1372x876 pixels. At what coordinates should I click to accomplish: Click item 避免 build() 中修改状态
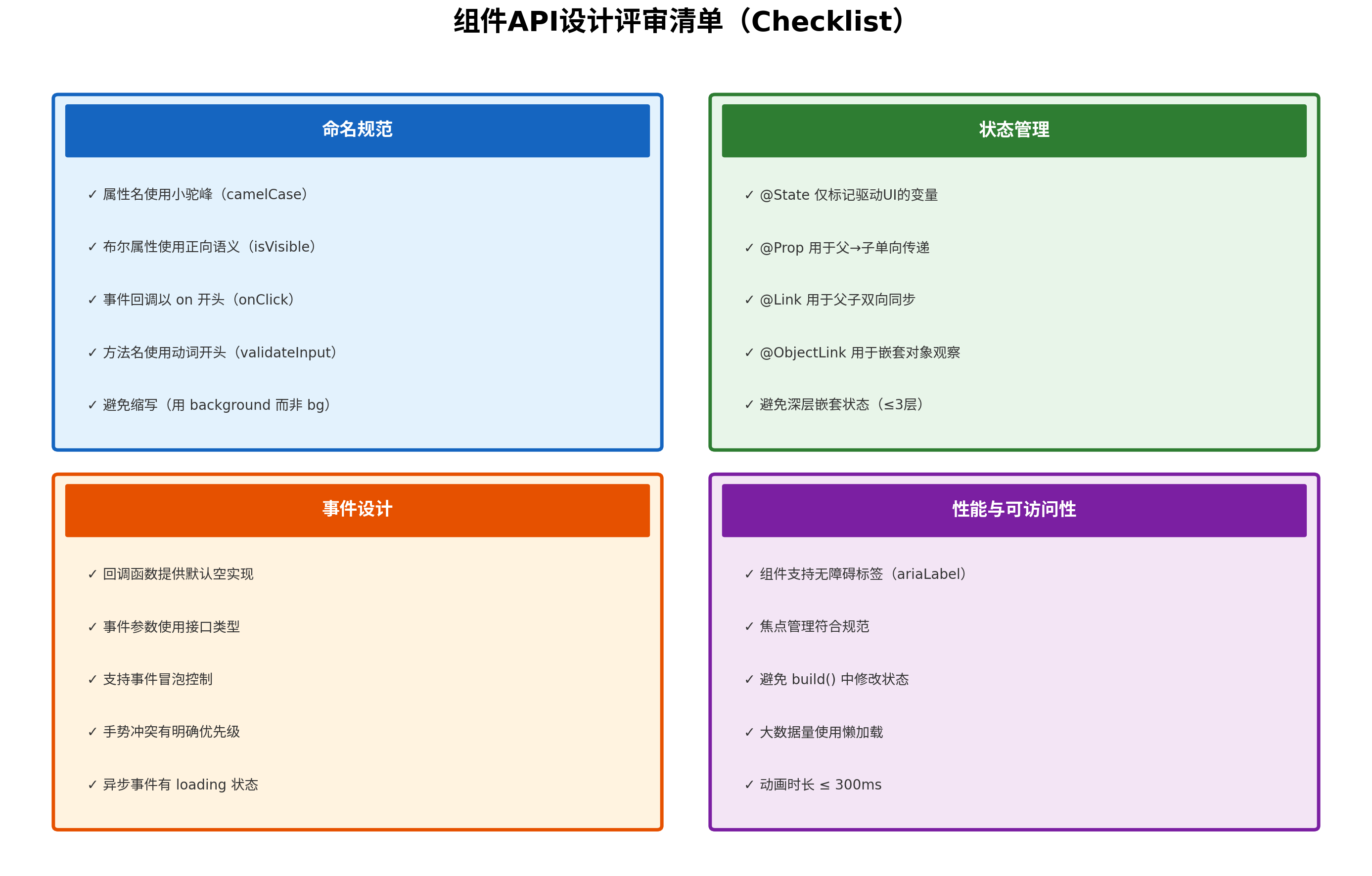pyautogui.click(x=827, y=680)
